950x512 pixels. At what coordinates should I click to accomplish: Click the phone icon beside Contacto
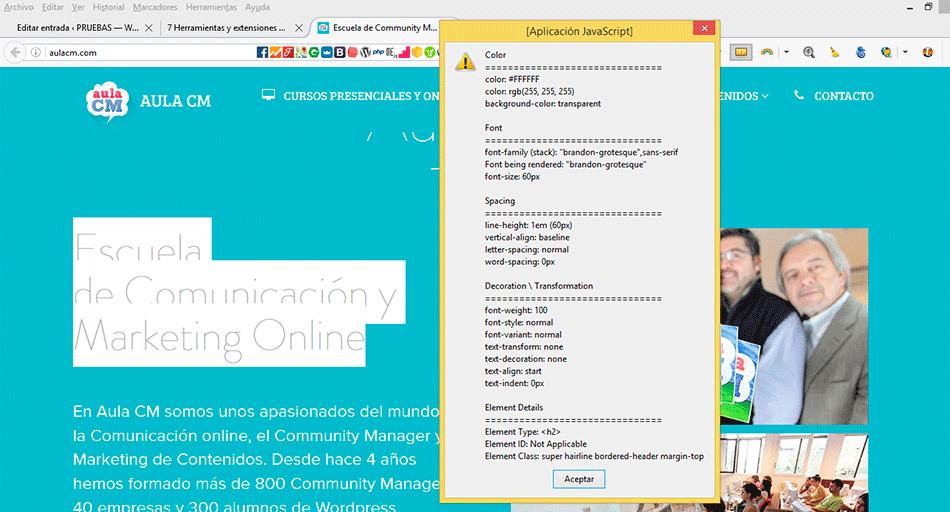click(799, 95)
